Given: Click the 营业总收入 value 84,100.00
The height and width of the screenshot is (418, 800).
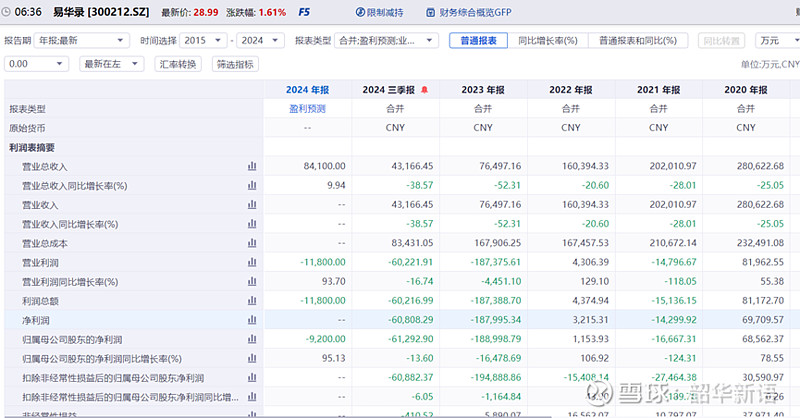Looking at the screenshot, I should pos(324,166).
